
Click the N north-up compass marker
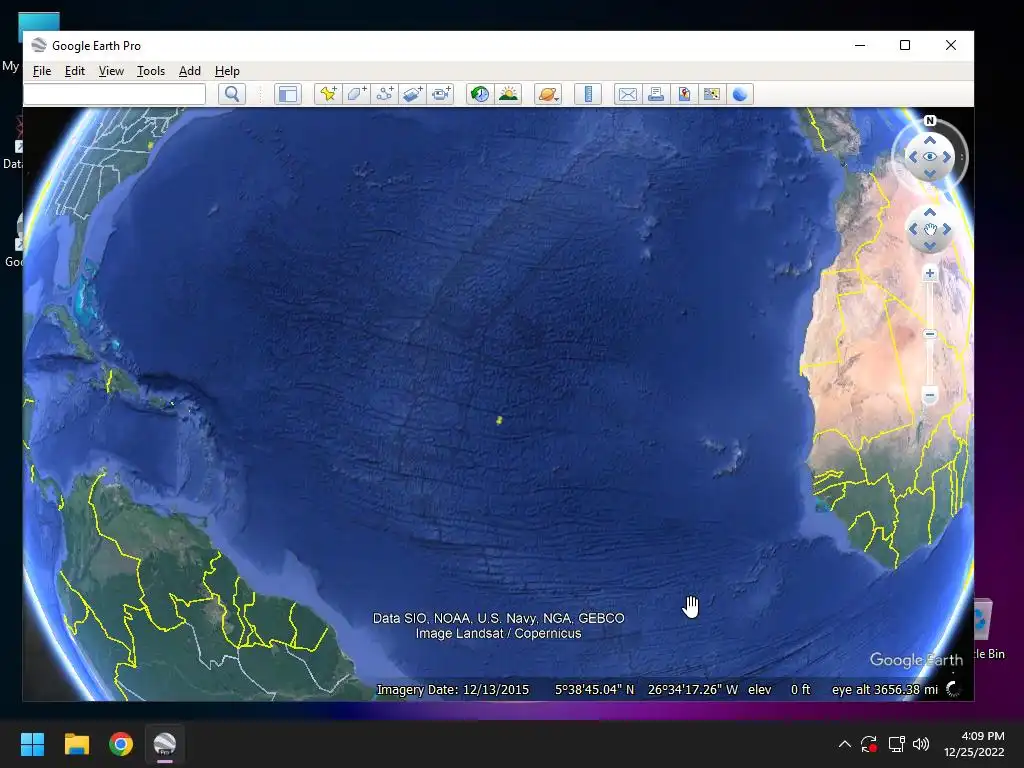(x=930, y=120)
